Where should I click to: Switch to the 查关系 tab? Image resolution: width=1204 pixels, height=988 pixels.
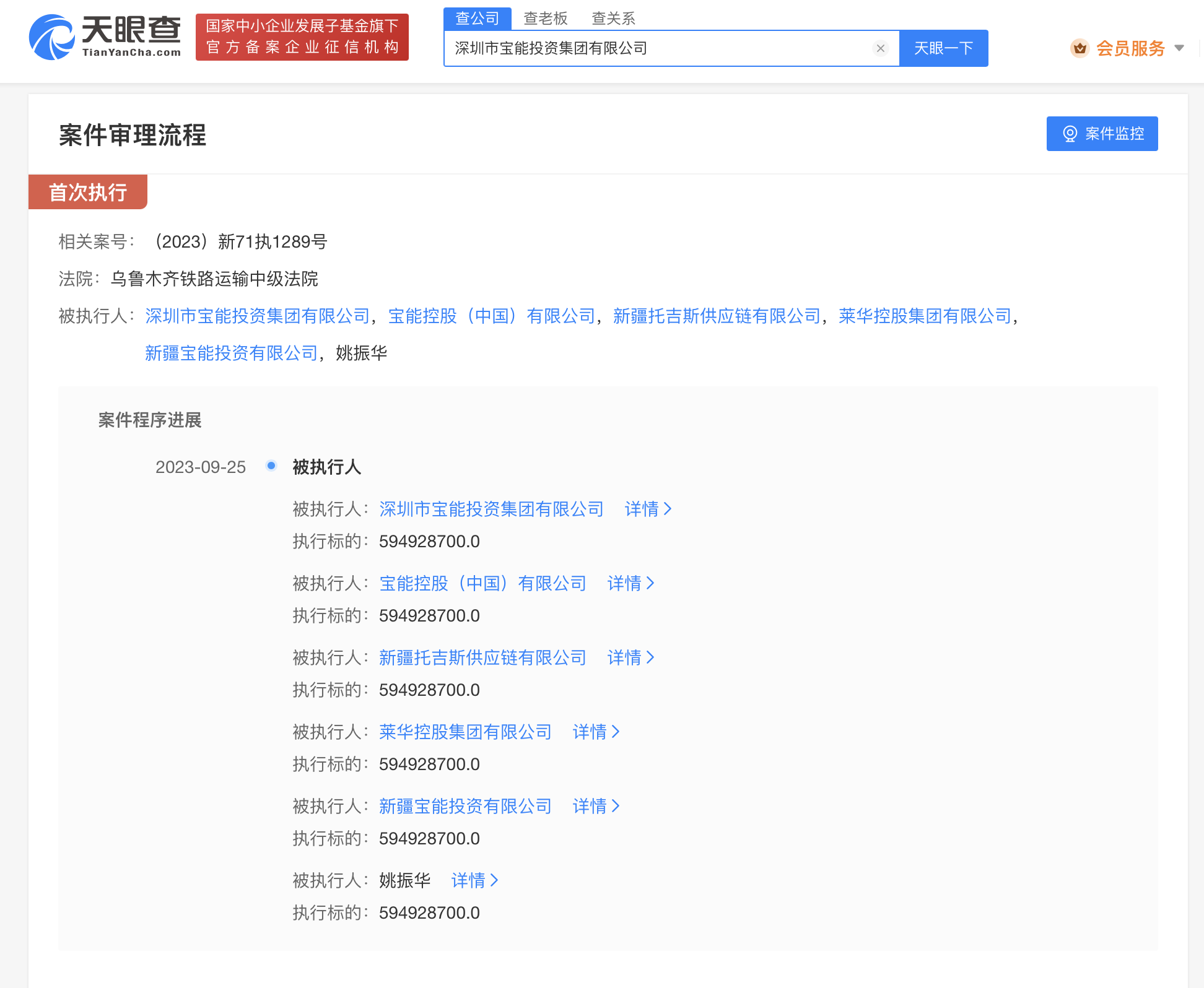tap(613, 19)
